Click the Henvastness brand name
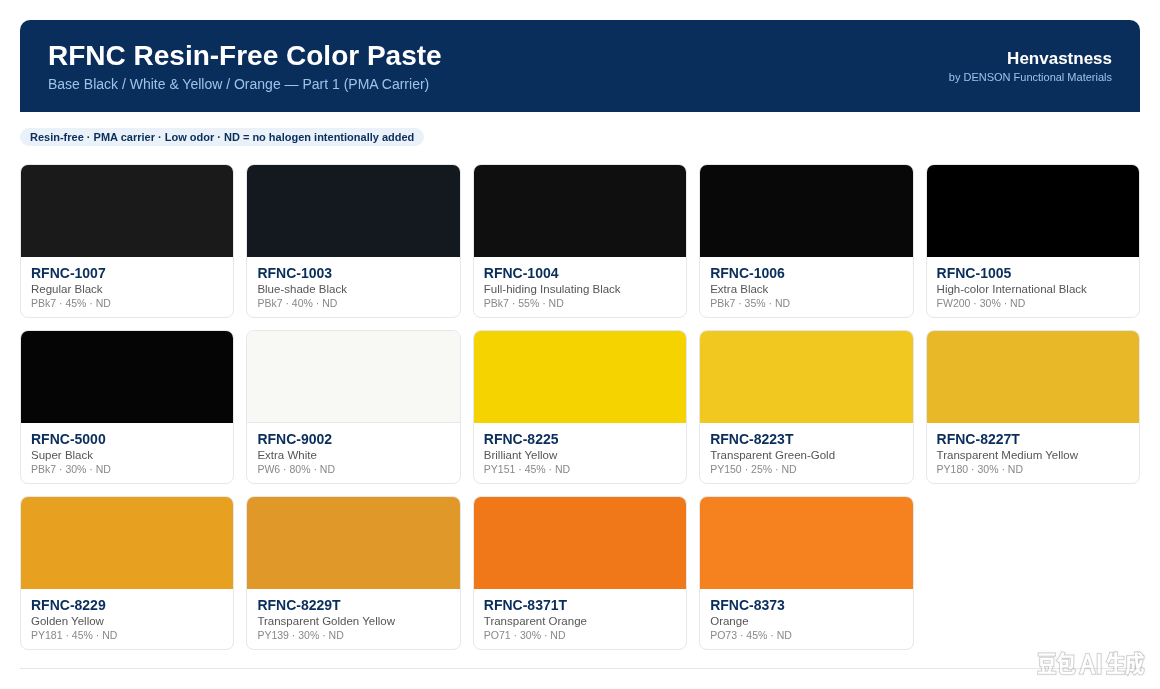 point(1059,58)
